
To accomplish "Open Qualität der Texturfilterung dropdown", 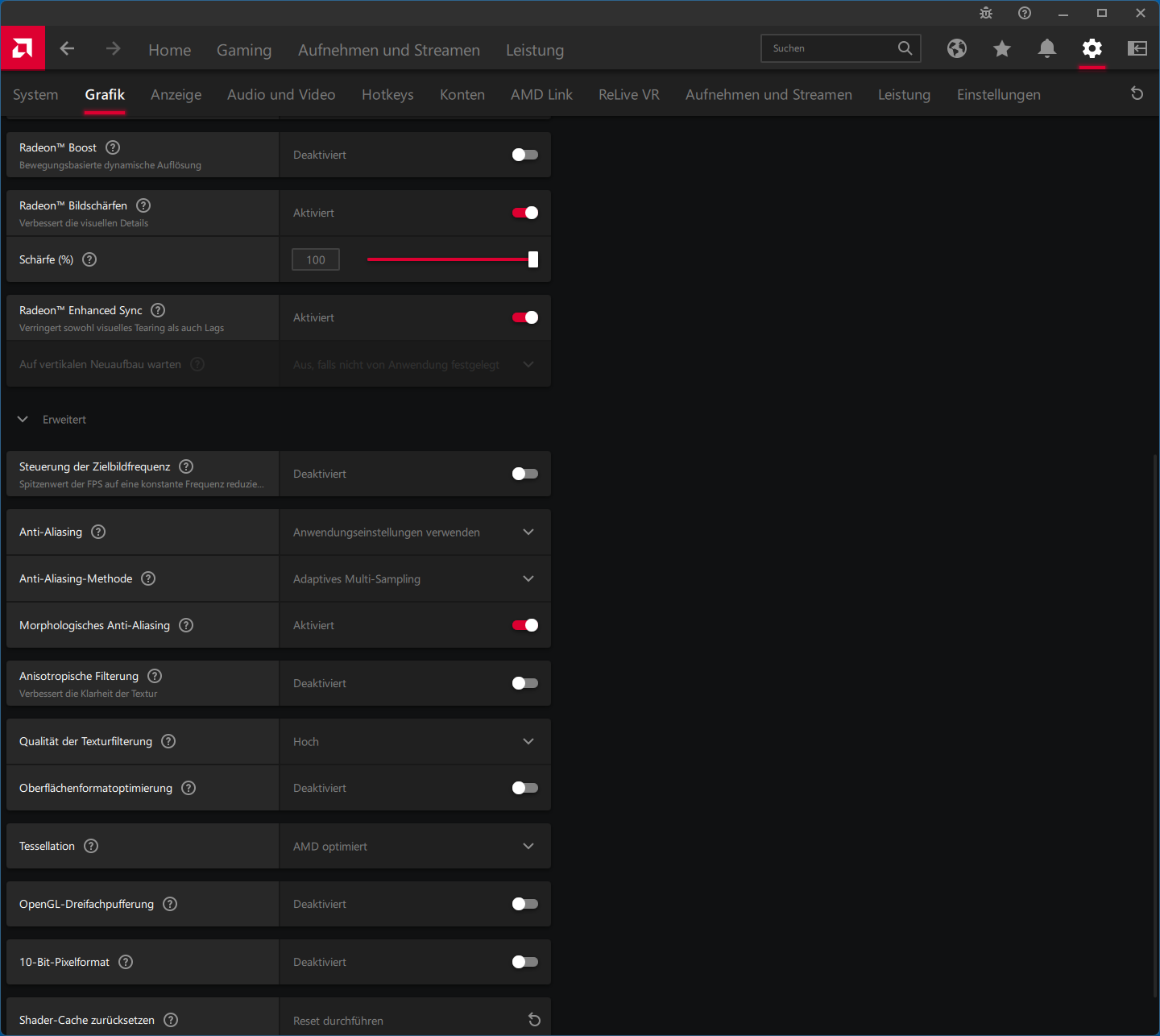I will coord(415,741).
